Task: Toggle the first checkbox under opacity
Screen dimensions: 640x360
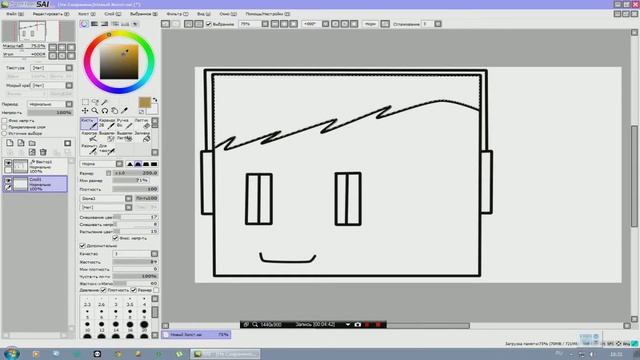Action: coord(4,121)
